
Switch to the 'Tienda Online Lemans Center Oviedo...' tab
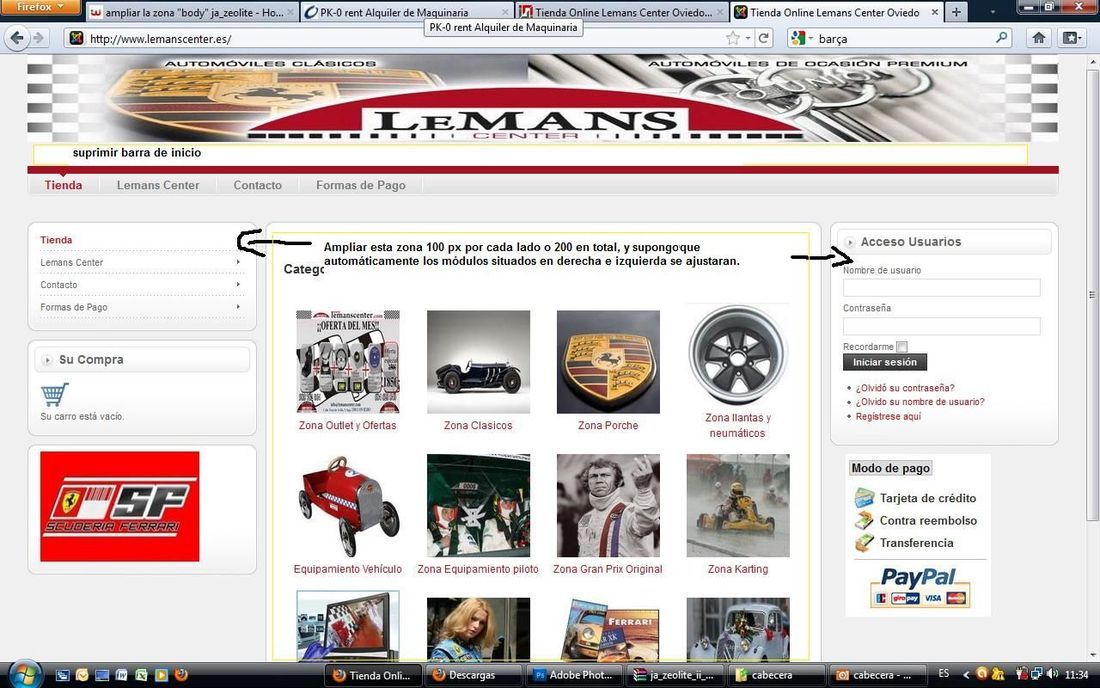pos(622,13)
